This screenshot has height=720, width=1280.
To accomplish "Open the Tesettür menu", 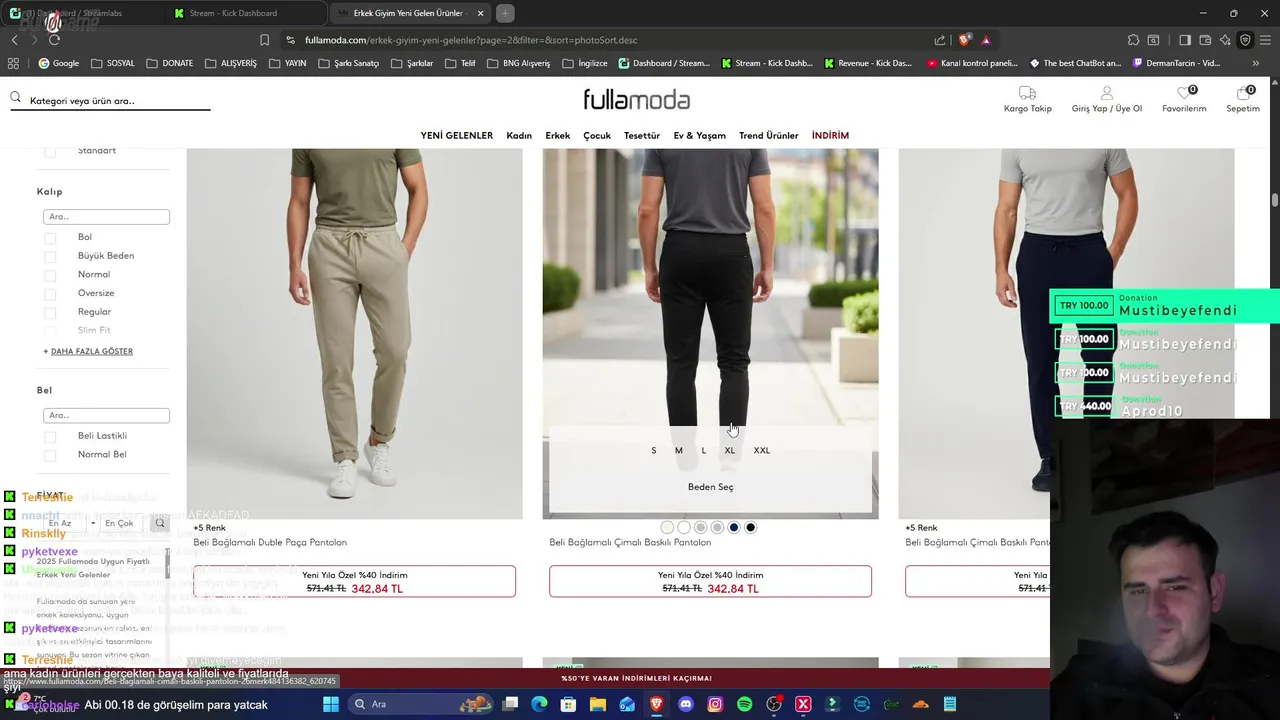I will [642, 135].
